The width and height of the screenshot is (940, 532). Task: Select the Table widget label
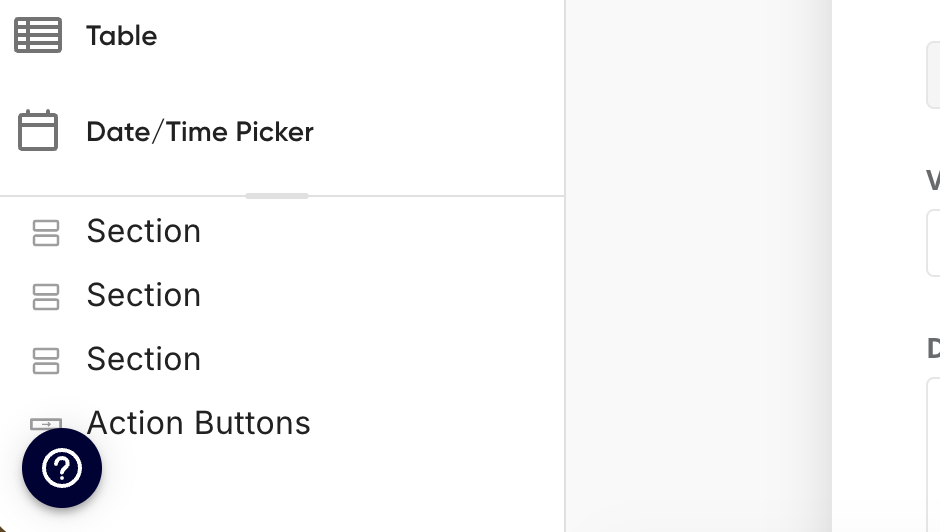(x=122, y=36)
